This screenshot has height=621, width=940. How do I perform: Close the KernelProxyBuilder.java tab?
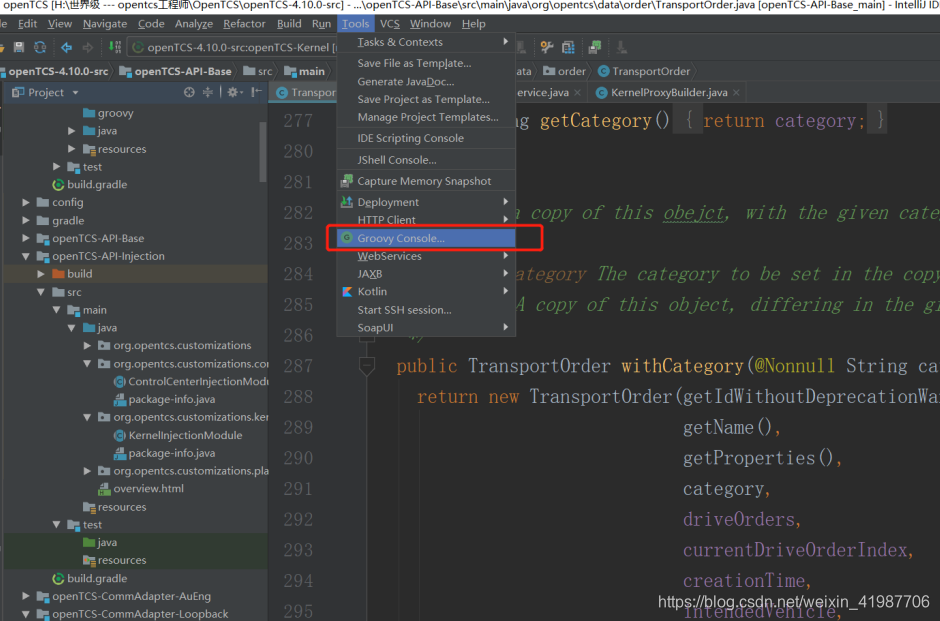736,92
